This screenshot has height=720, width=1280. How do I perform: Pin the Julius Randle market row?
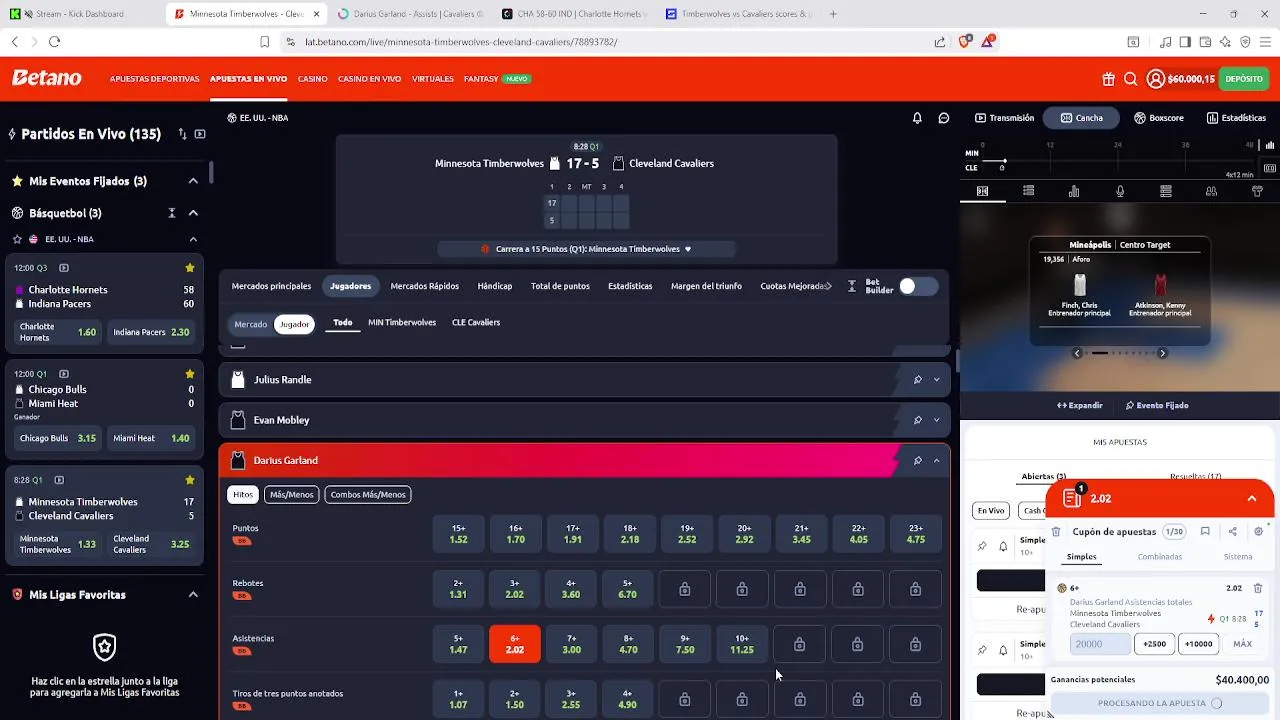pos(917,380)
